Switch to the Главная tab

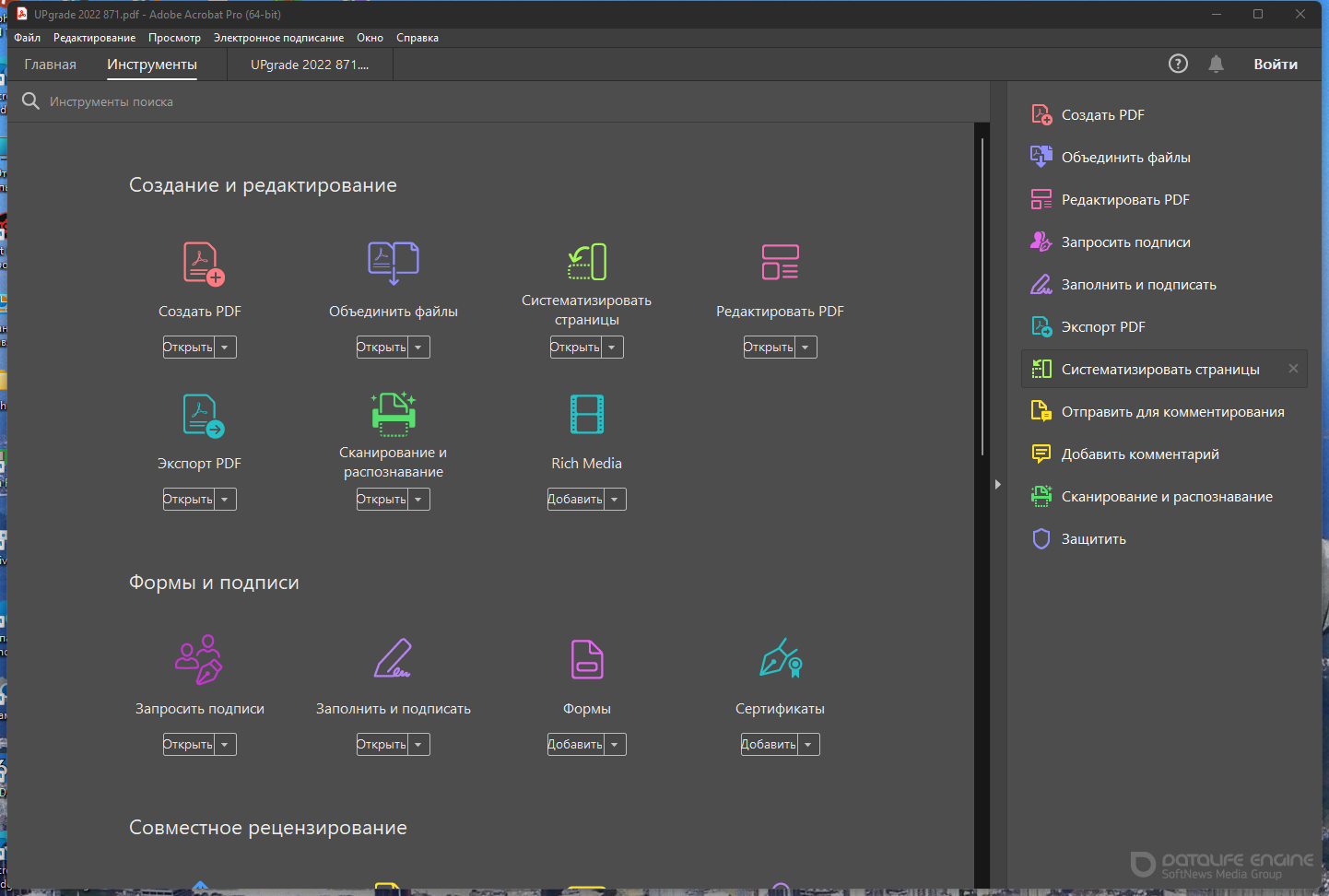coord(51,65)
